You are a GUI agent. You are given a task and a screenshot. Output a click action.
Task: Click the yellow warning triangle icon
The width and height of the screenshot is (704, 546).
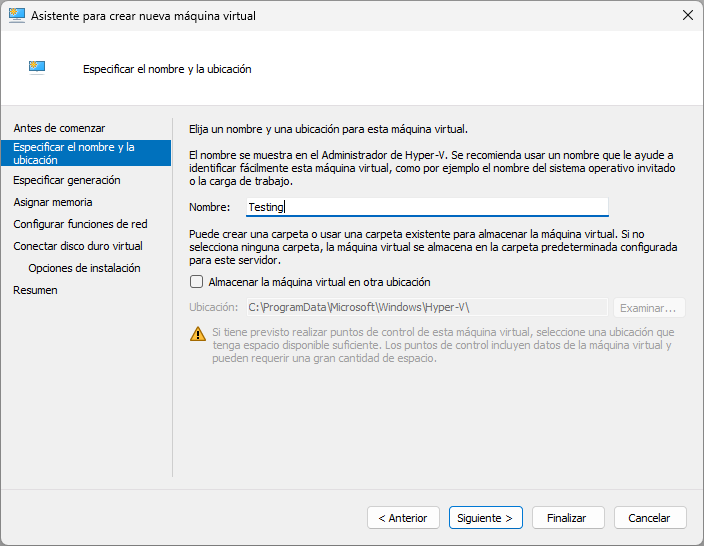(197, 334)
